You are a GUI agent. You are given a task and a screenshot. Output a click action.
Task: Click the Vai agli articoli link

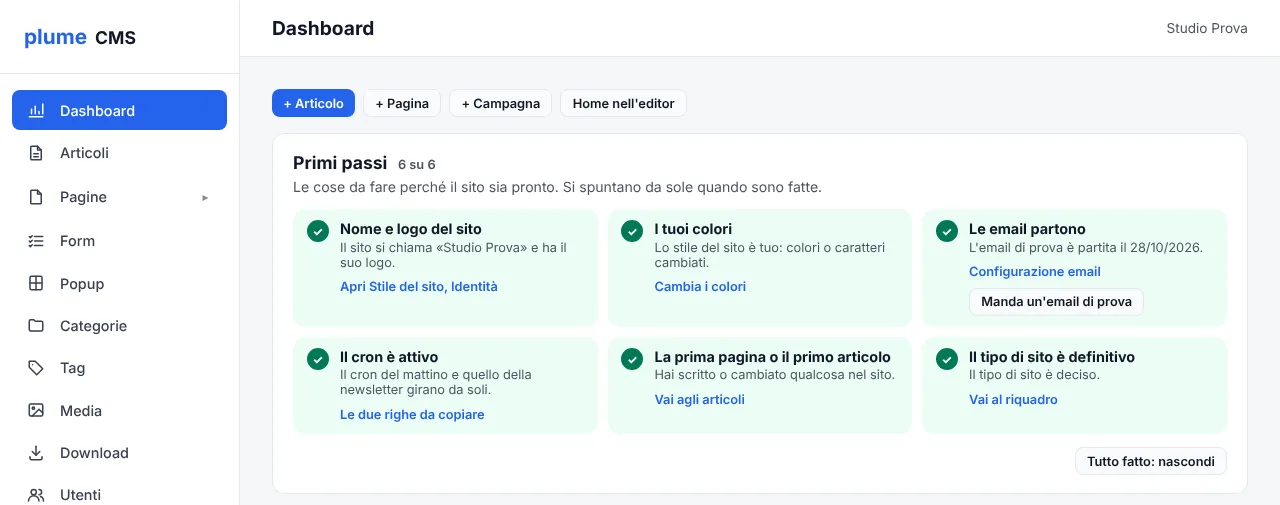coord(700,400)
